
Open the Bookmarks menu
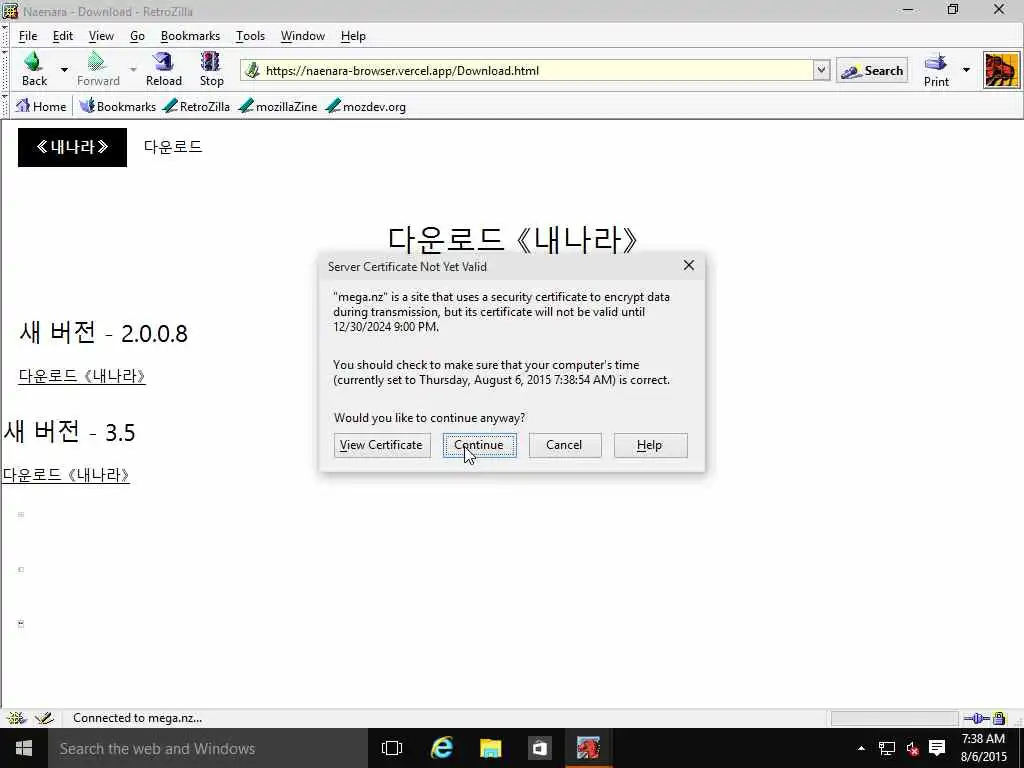coord(190,36)
